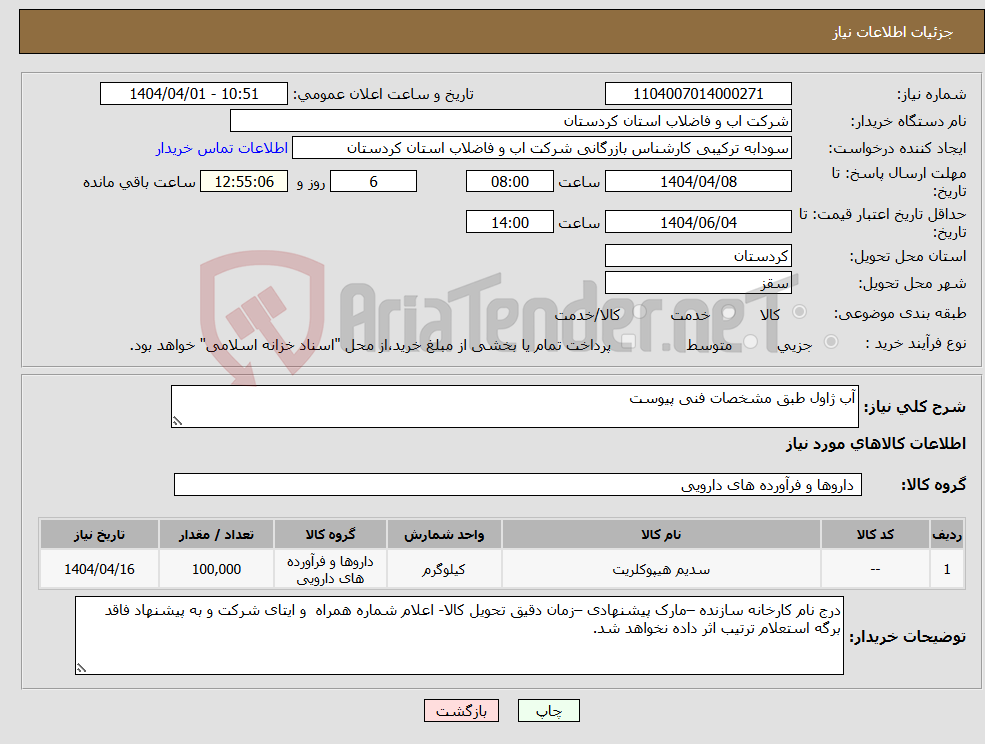Image resolution: width=985 pixels, height=744 pixels.
Task: Click the تعداد / مقدار column header
Action: [216, 535]
